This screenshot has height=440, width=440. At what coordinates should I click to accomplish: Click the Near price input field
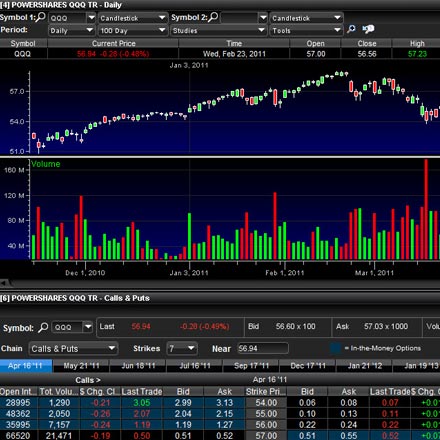(x=263, y=349)
